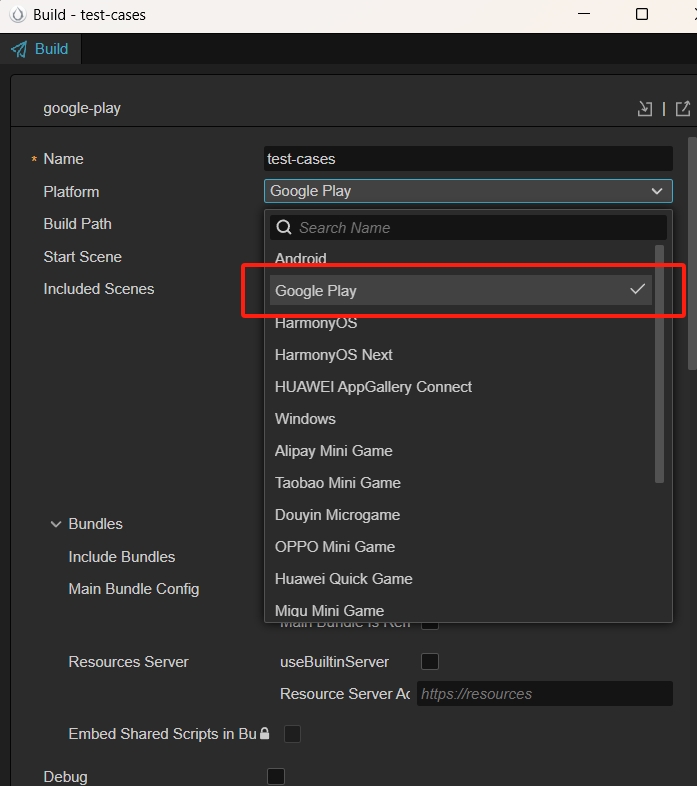Viewport: 697px width, 786px height.
Task: Maximize the Build window
Action: tap(642, 14)
